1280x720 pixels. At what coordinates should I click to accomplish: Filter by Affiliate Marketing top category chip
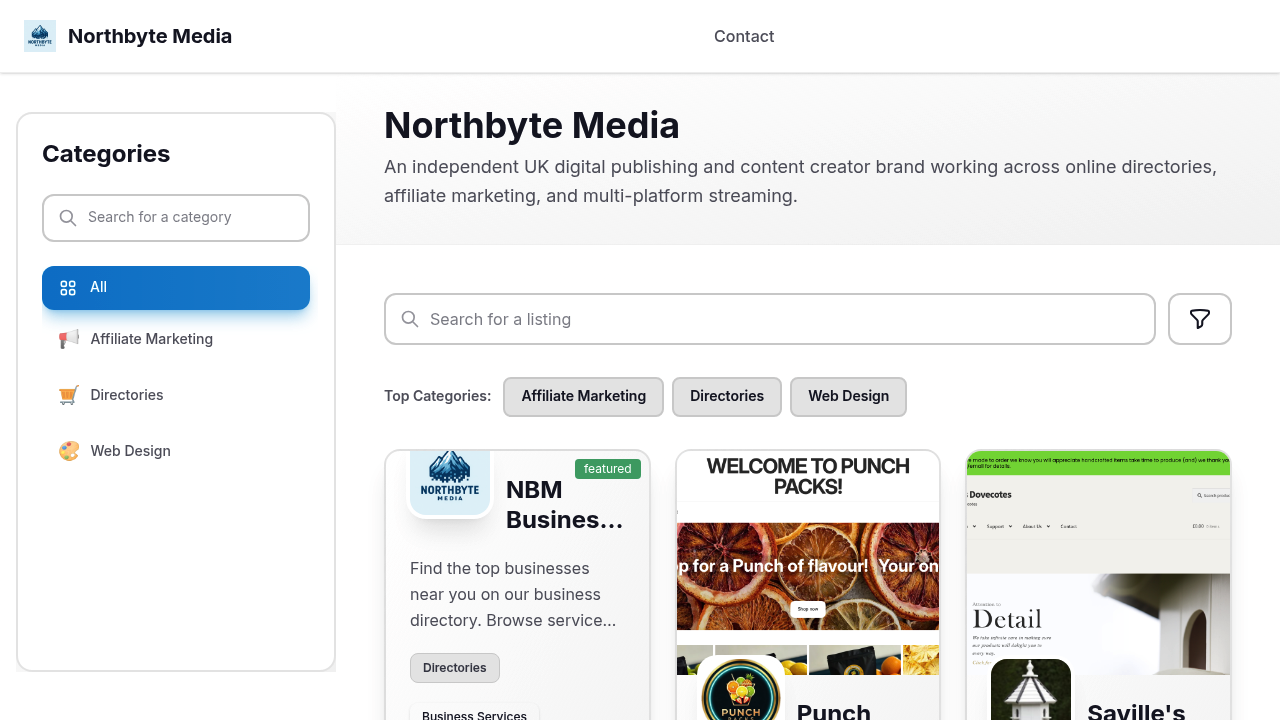pos(583,396)
